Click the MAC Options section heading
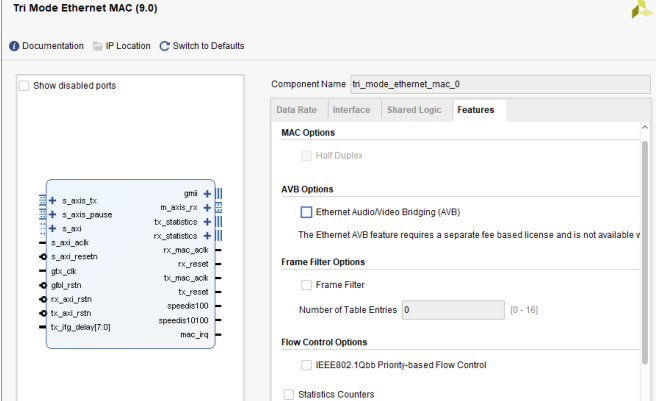 (x=308, y=133)
